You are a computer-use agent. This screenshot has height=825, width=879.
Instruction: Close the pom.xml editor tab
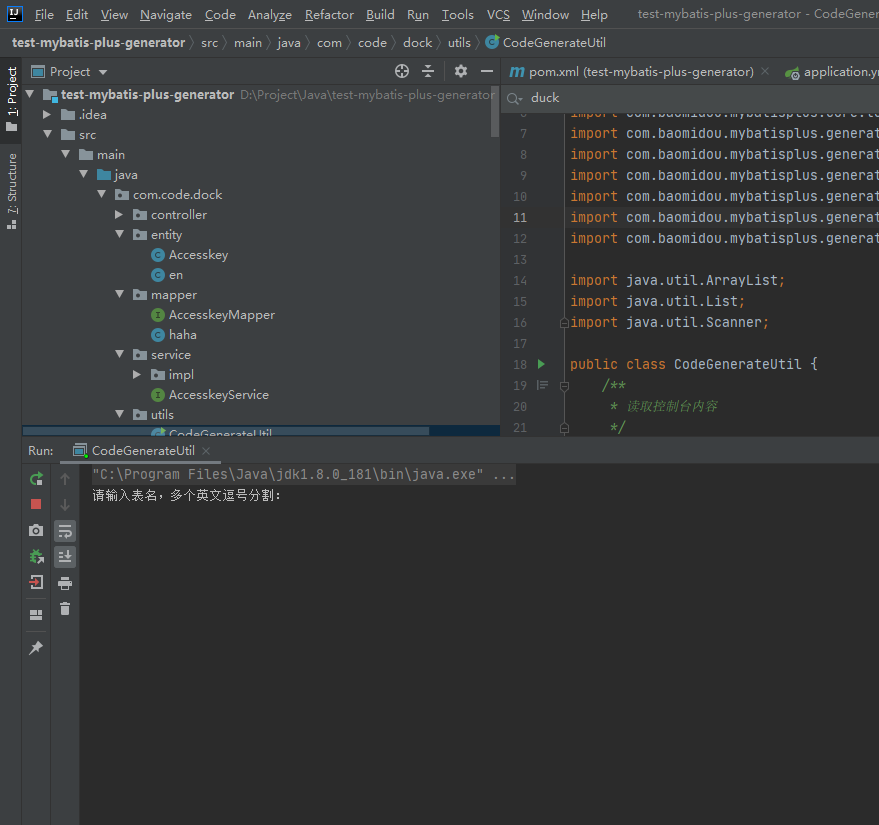pyautogui.click(x=765, y=71)
